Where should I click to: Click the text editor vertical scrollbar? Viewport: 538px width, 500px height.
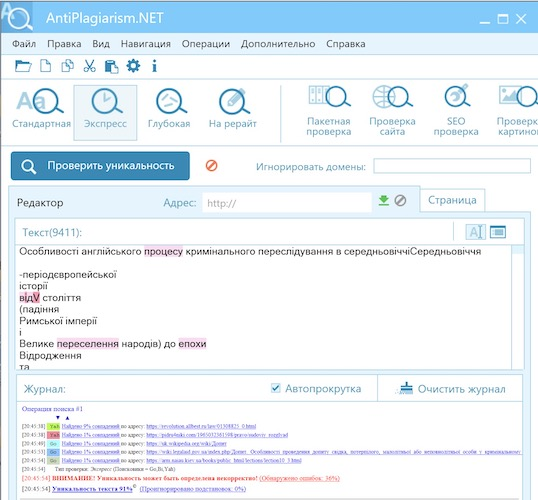(517, 307)
